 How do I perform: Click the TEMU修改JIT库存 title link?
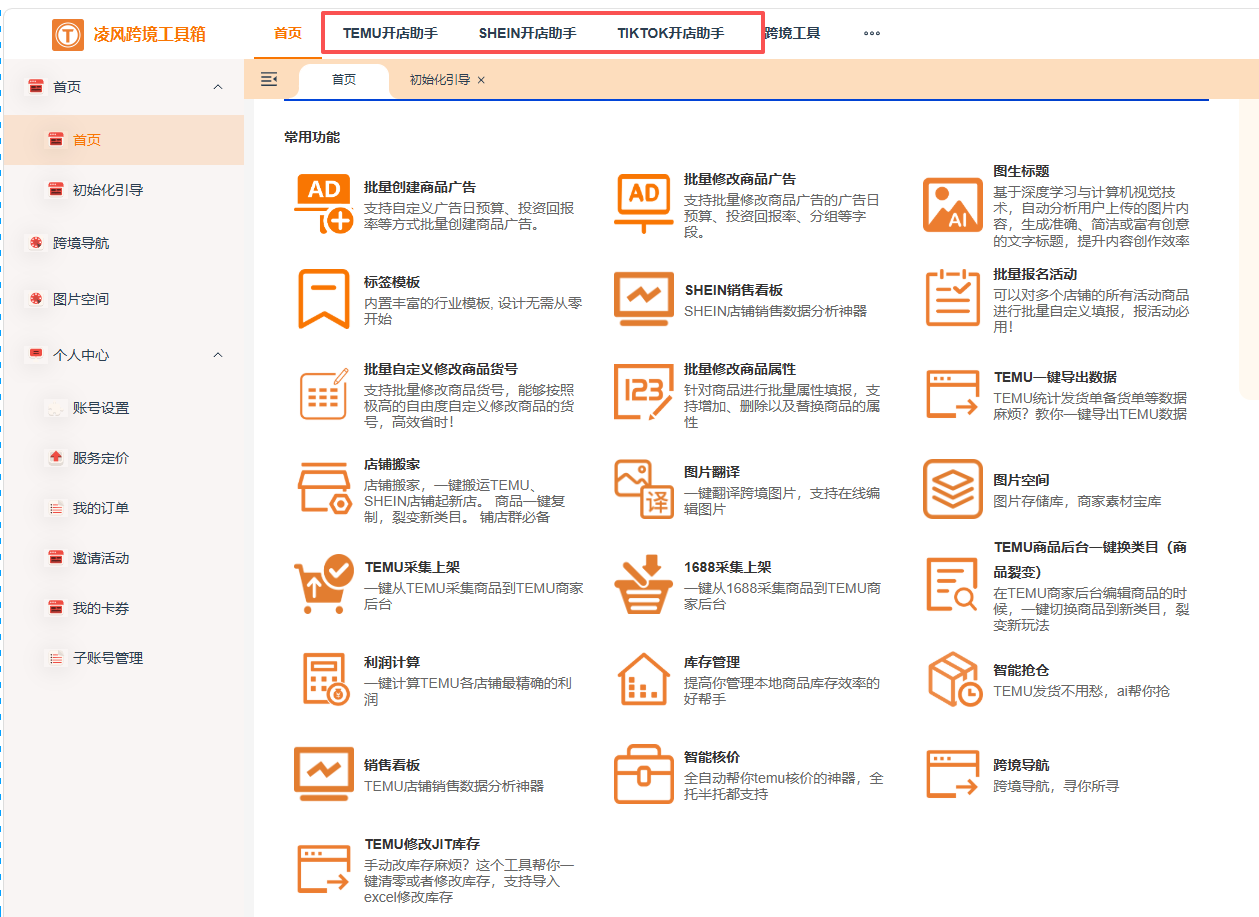click(422, 844)
